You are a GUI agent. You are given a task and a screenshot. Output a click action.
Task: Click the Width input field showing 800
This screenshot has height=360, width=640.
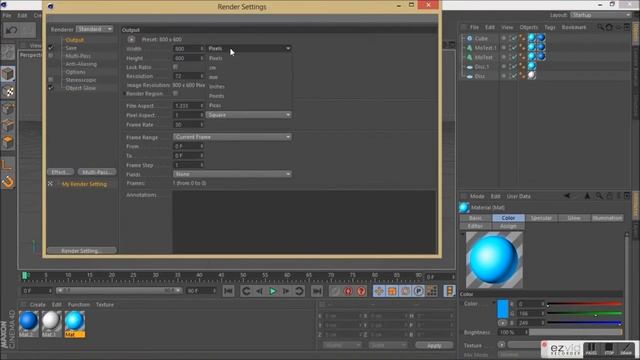click(x=188, y=49)
